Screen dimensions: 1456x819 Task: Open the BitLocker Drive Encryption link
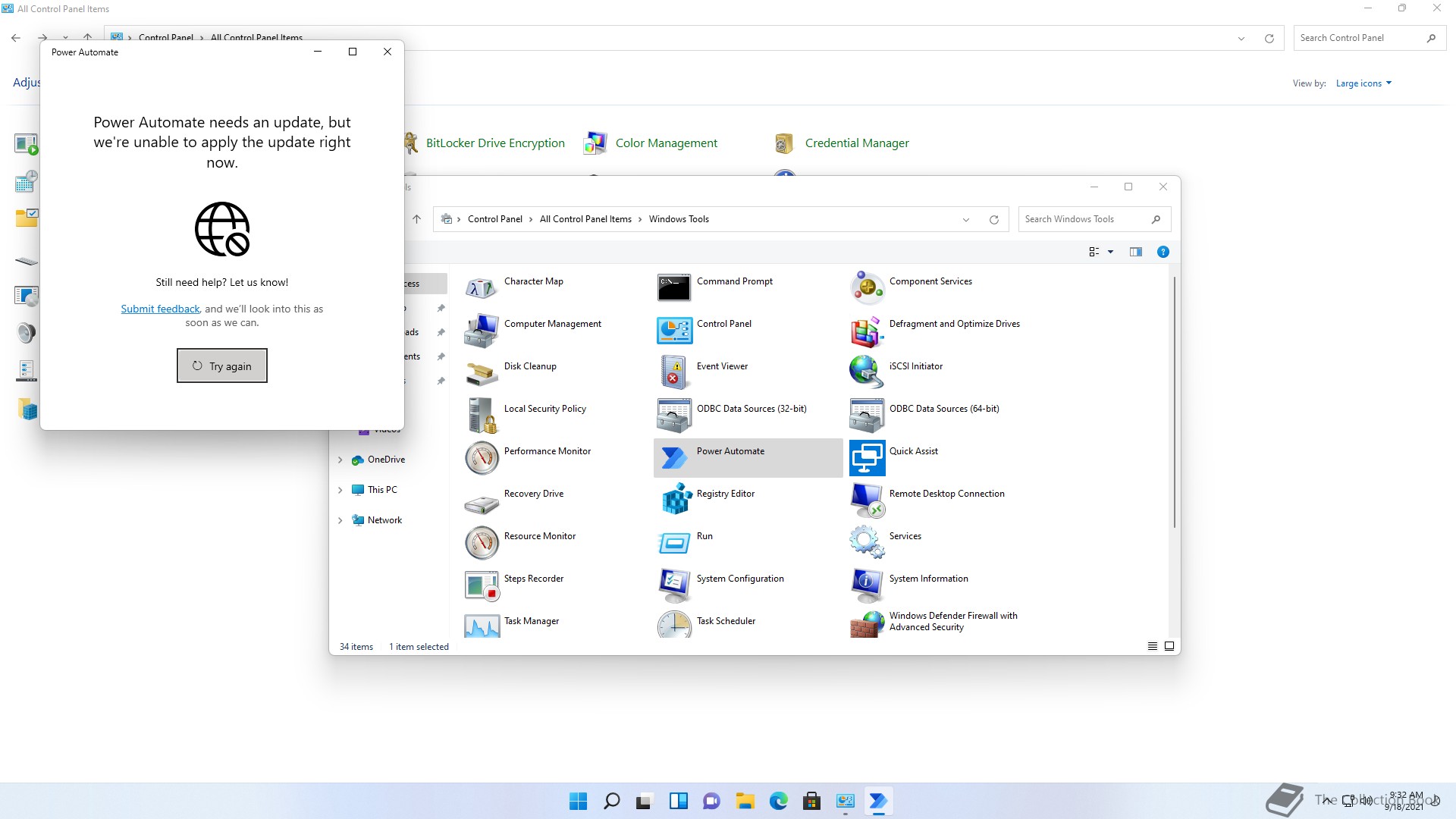(495, 143)
